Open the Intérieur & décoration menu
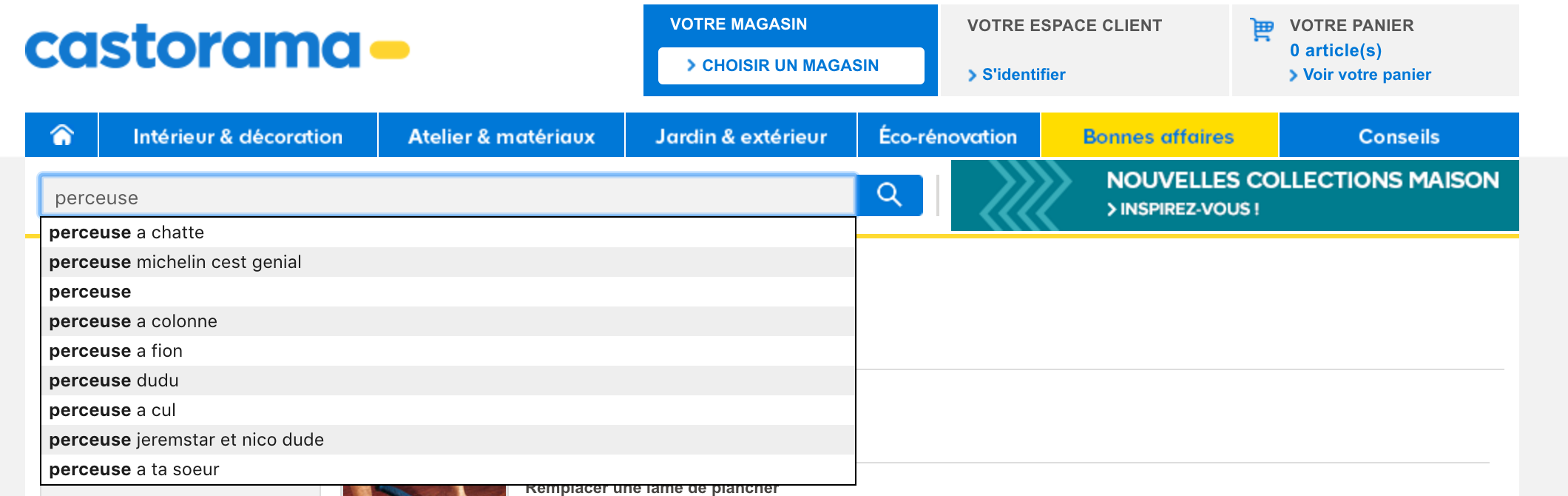Image resolution: width=1568 pixels, height=496 pixels. (237, 136)
